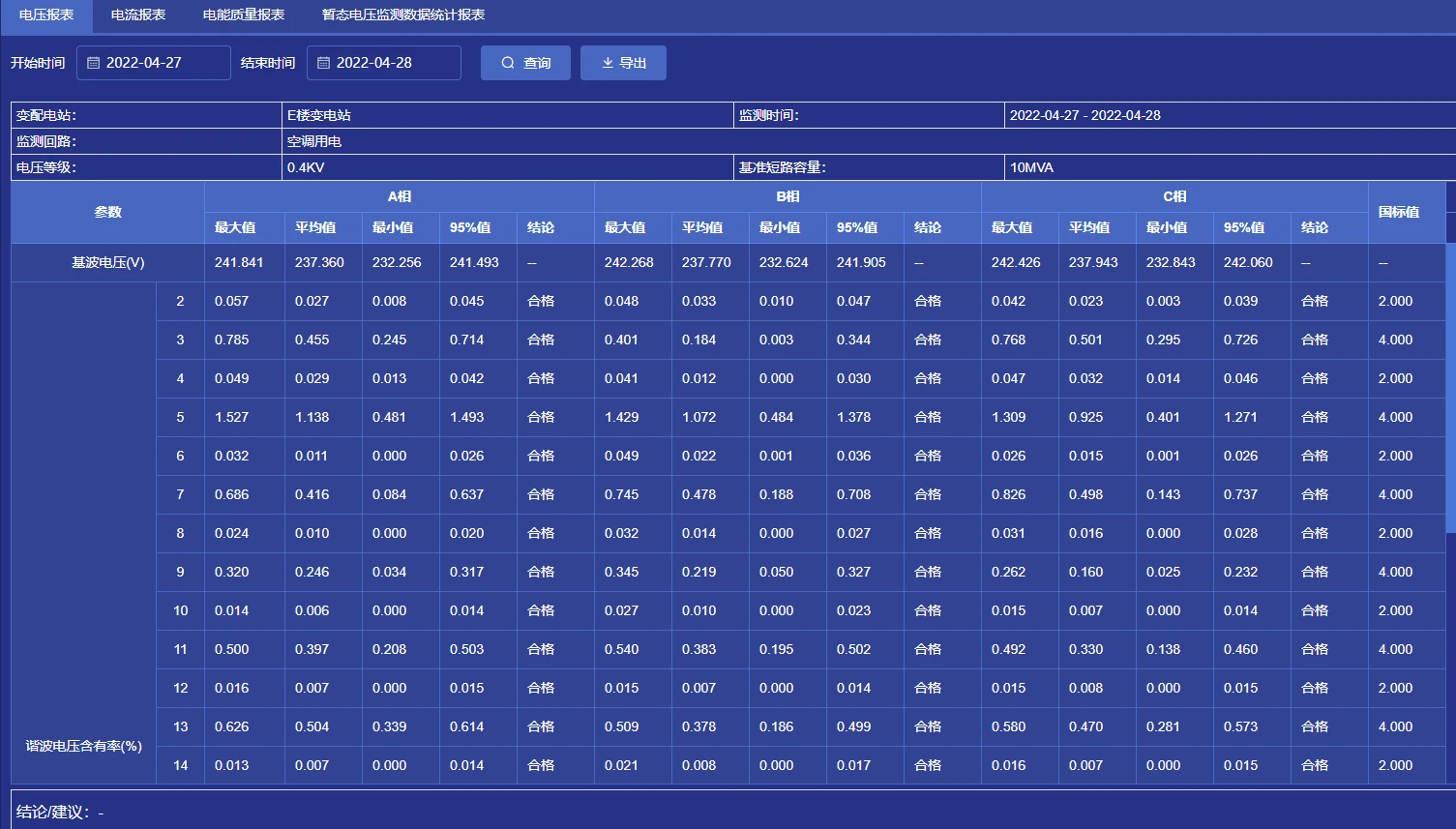Click the 3rd harmonic C-phase max 0.768
The width and height of the screenshot is (1456, 829).
click(x=1009, y=340)
